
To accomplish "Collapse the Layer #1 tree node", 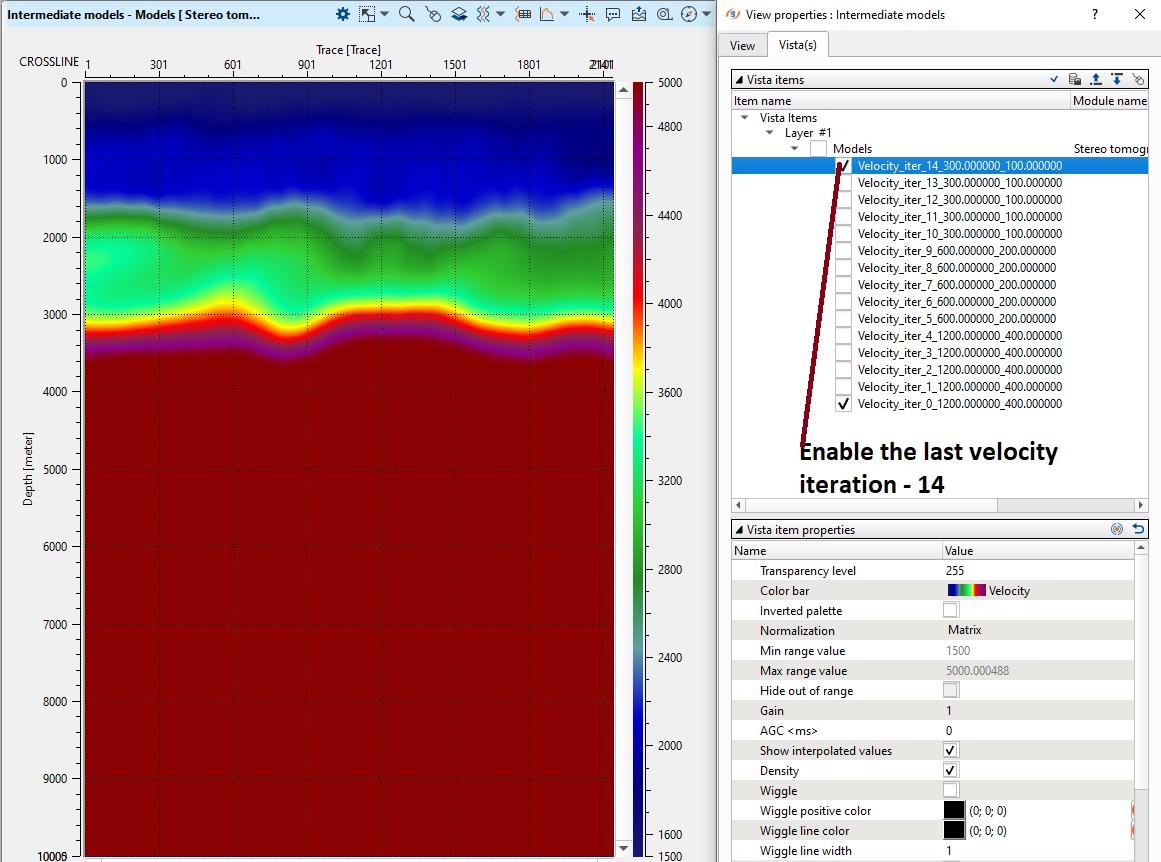I will point(770,133).
